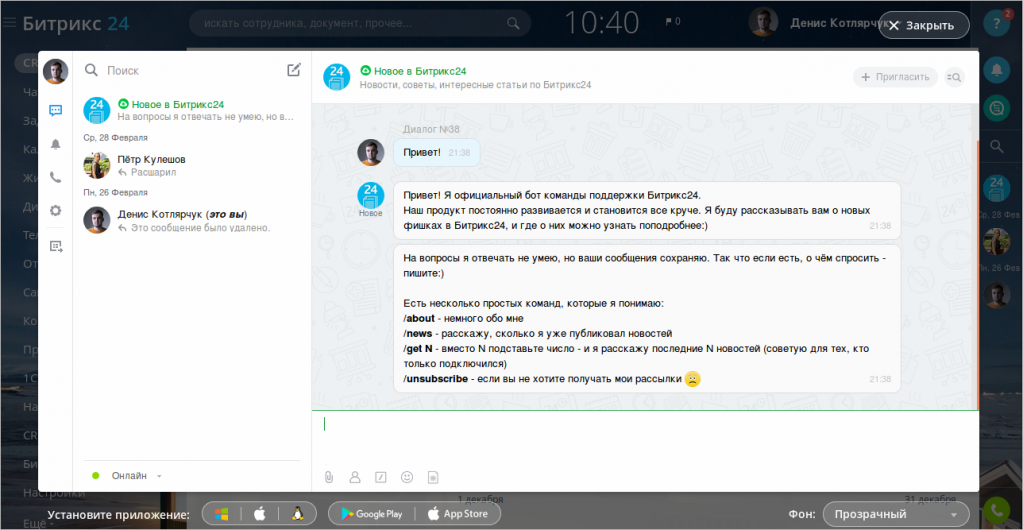Download the Linux desktop app
This screenshot has width=1023, height=530.
[297, 514]
